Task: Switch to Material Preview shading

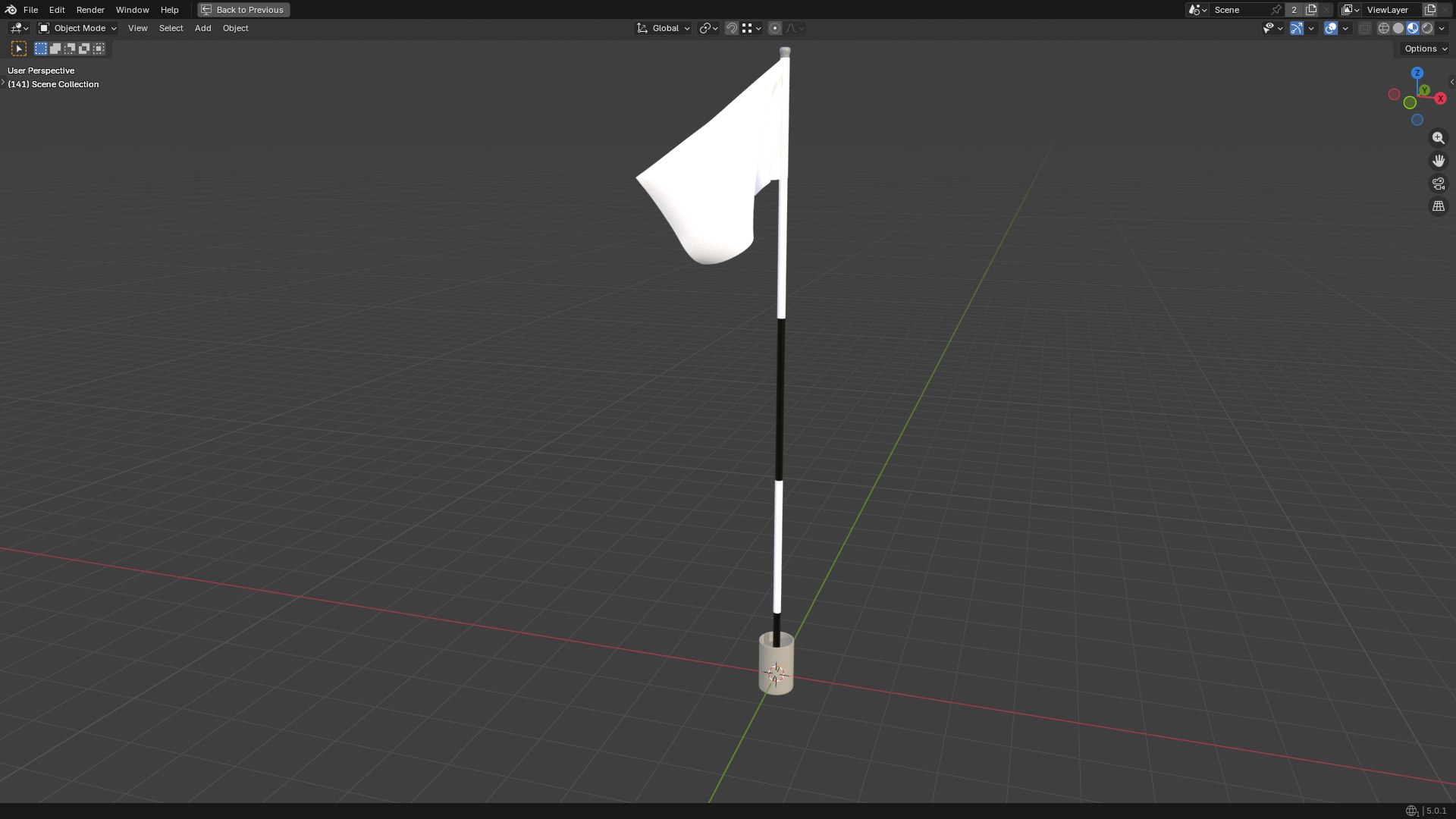Action: click(x=1413, y=28)
